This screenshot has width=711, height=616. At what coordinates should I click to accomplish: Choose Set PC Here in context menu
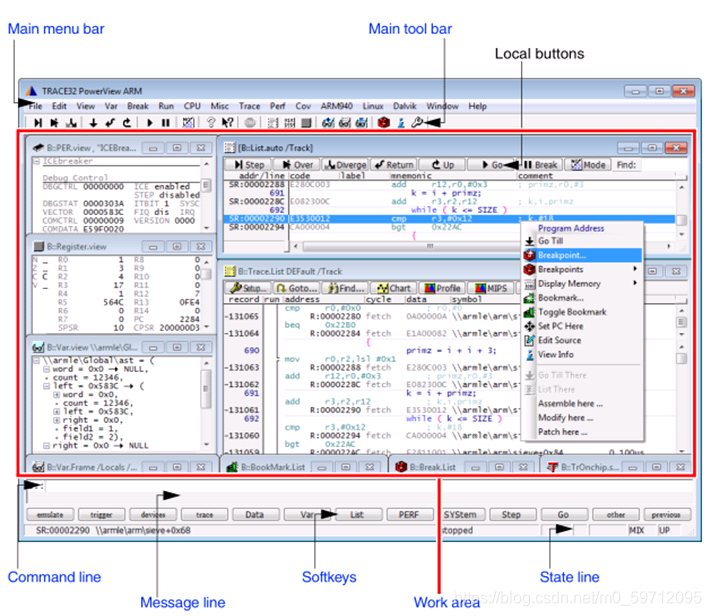(x=583, y=326)
